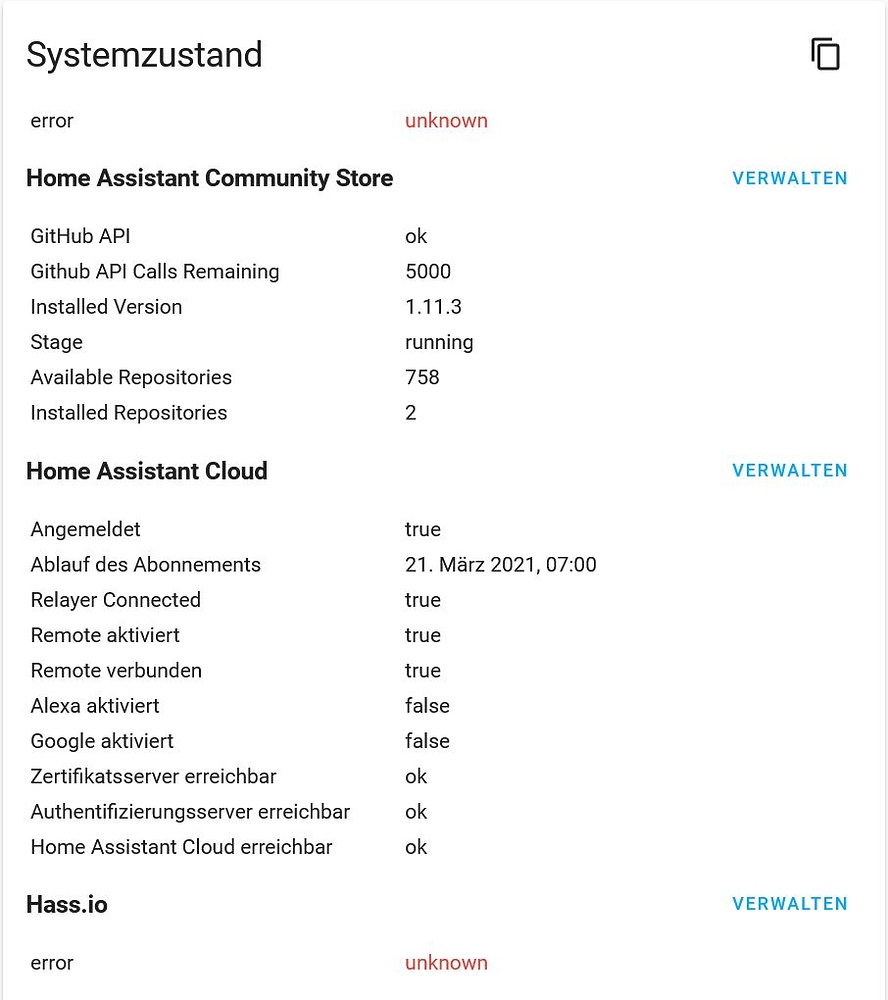Open VERWALTEN for Home Assistant Community Store
888x1000 pixels.
(790, 178)
